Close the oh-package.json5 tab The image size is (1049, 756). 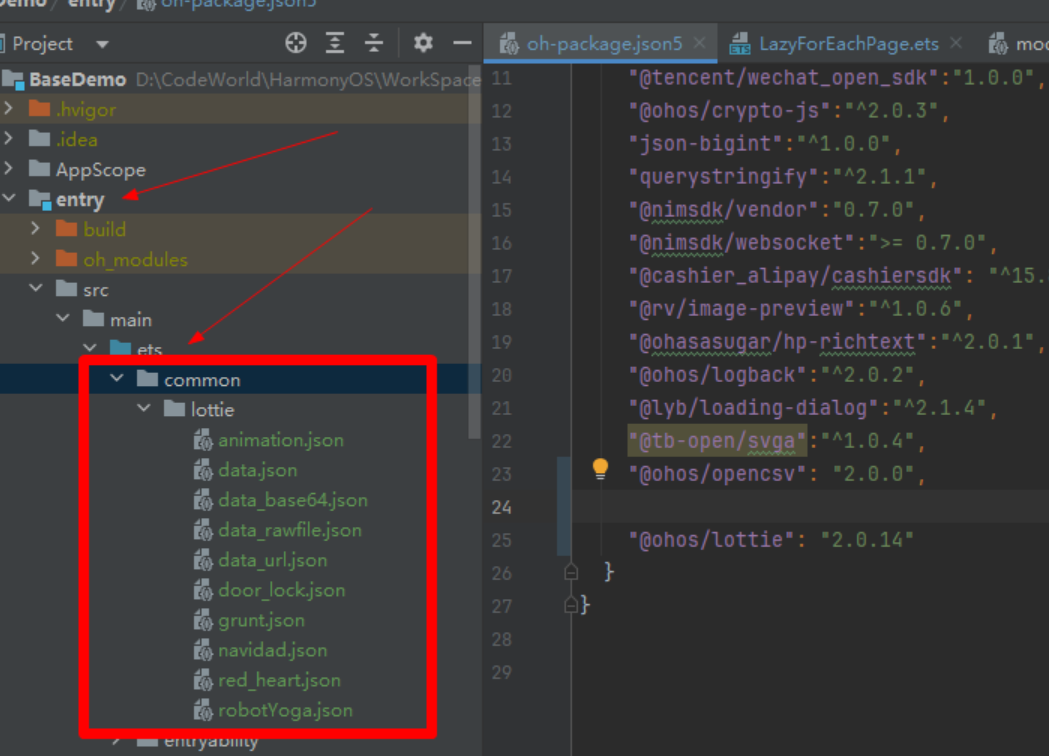(x=699, y=43)
